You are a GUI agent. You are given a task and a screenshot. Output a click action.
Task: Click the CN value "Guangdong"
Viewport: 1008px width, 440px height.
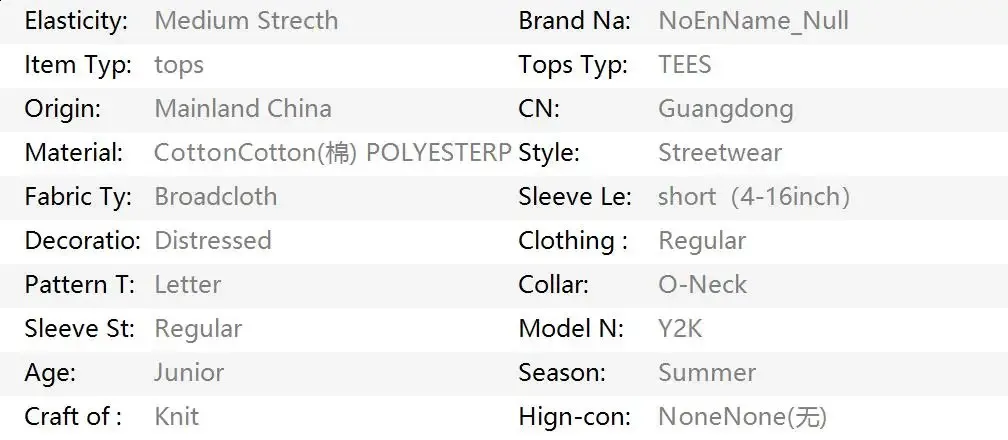pos(725,109)
